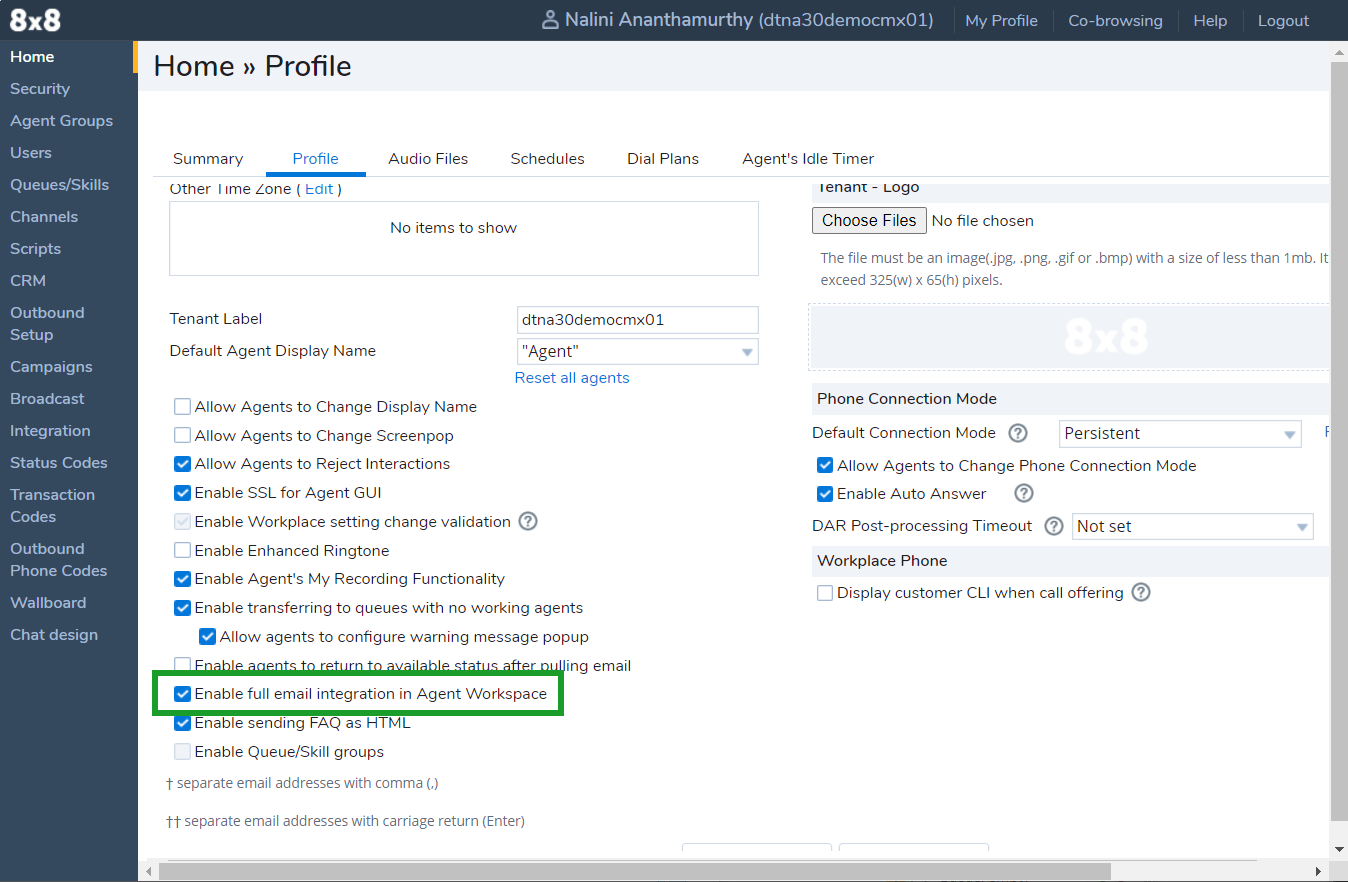Expand the DAR Post-processing Timeout dropdown

[1192, 526]
